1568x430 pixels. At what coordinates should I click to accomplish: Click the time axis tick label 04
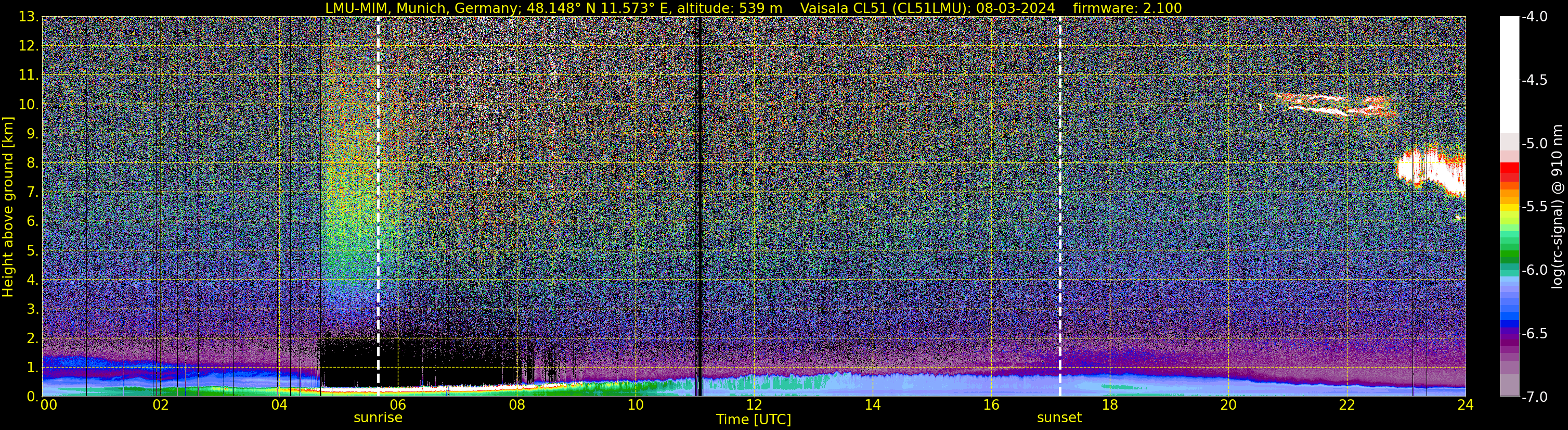pyautogui.click(x=279, y=405)
